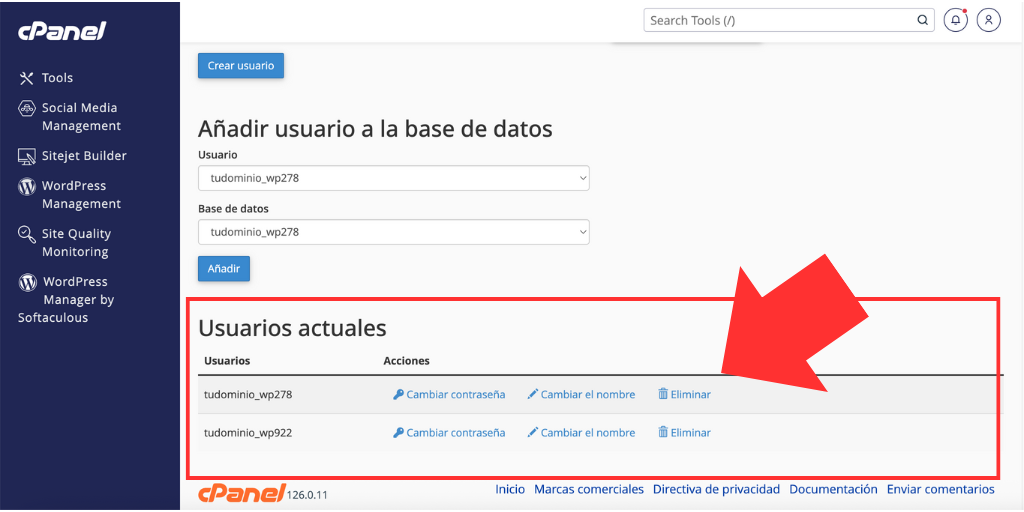Click the Sitejet Builder monitor icon
The width and height of the screenshot is (1024, 512).
click(x=26, y=156)
